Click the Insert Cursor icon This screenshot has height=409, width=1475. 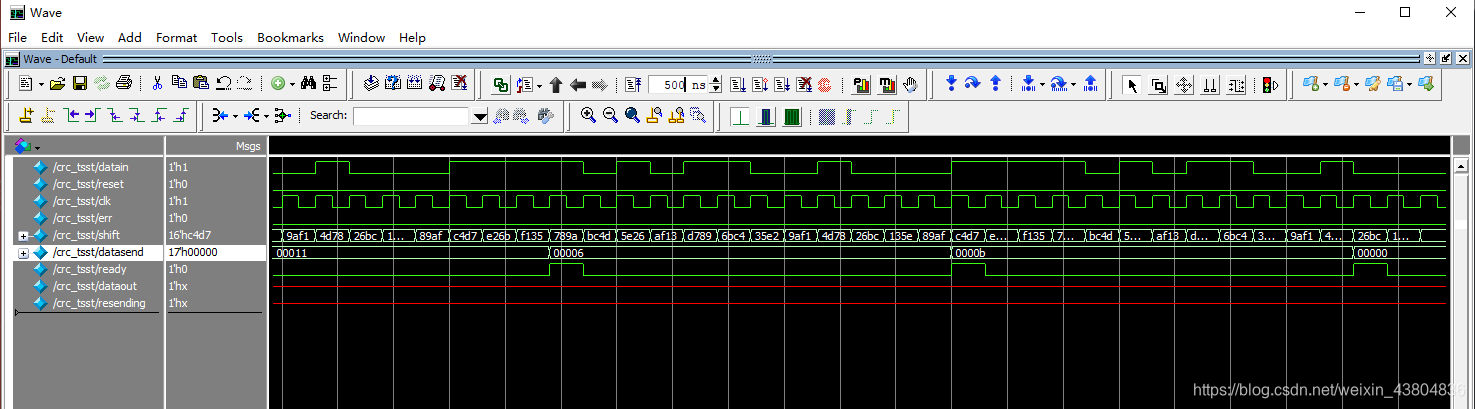coord(27,116)
